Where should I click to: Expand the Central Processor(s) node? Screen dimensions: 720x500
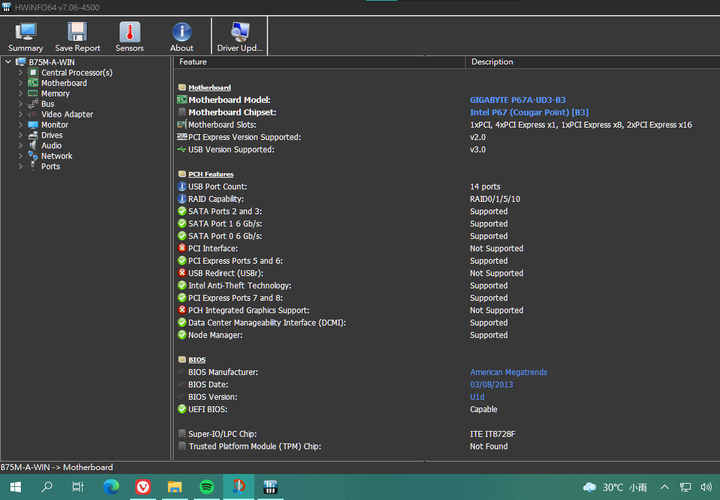21,73
